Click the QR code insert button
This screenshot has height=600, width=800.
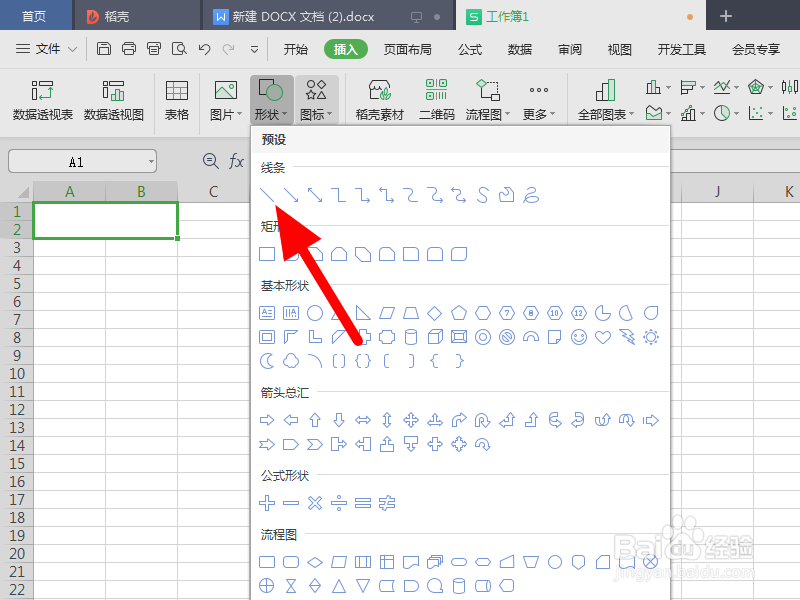pos(436,99)
